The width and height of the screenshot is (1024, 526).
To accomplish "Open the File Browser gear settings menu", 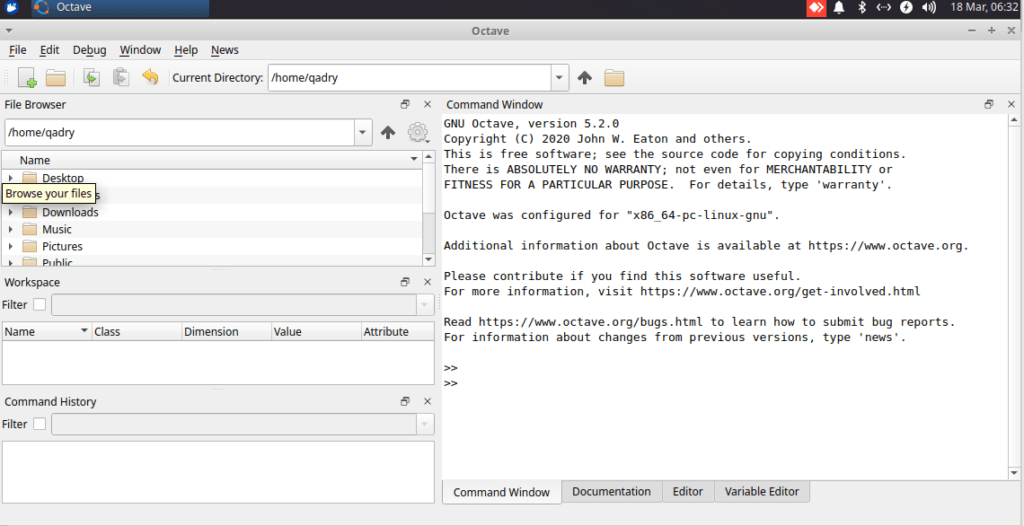I will [x=417, y=132].
